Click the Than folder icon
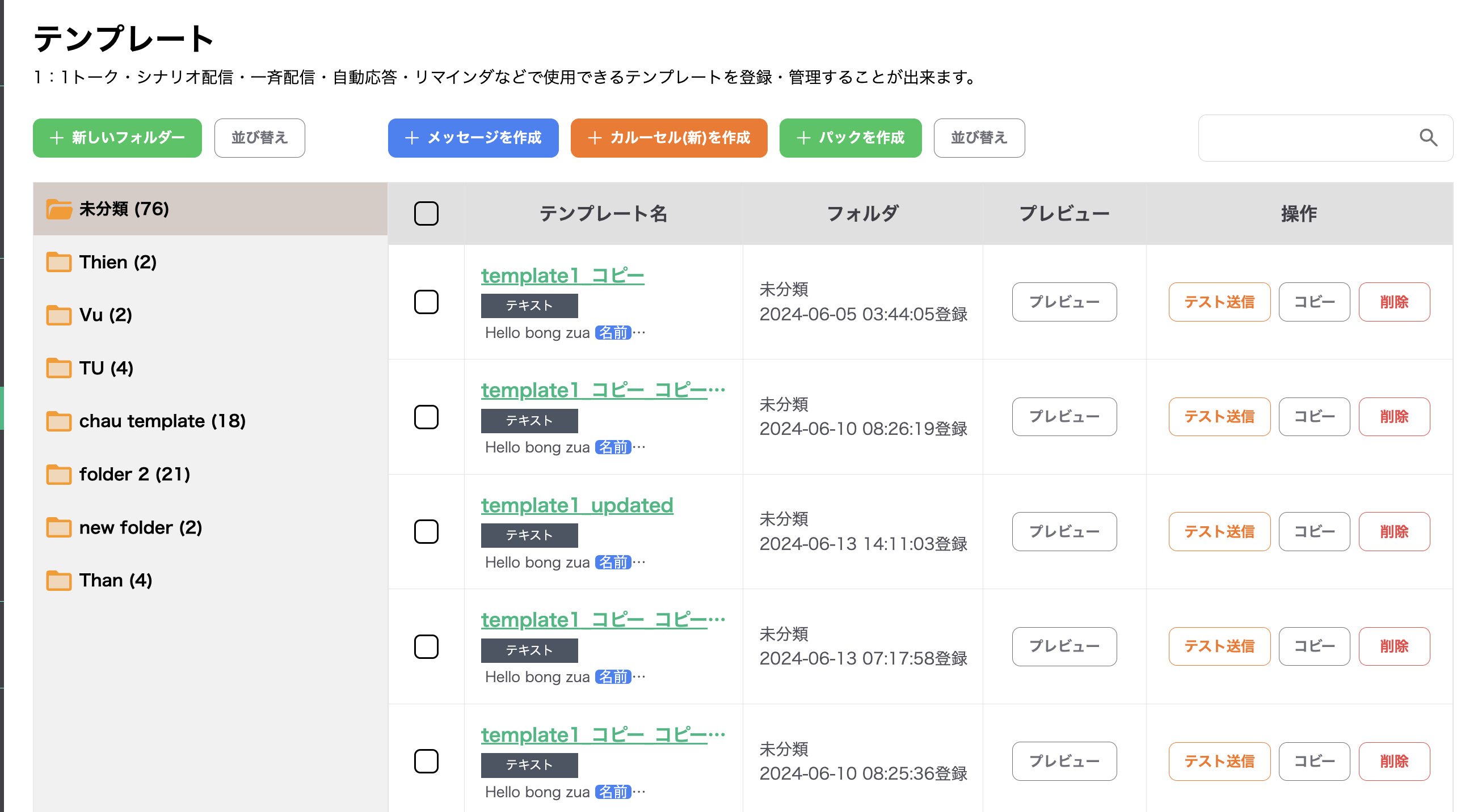 (x=58, y=581)
